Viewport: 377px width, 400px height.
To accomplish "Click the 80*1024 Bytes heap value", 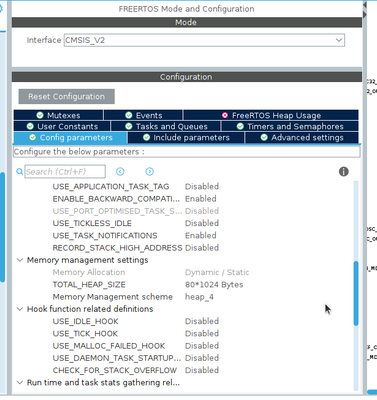I will pos(214,285).
